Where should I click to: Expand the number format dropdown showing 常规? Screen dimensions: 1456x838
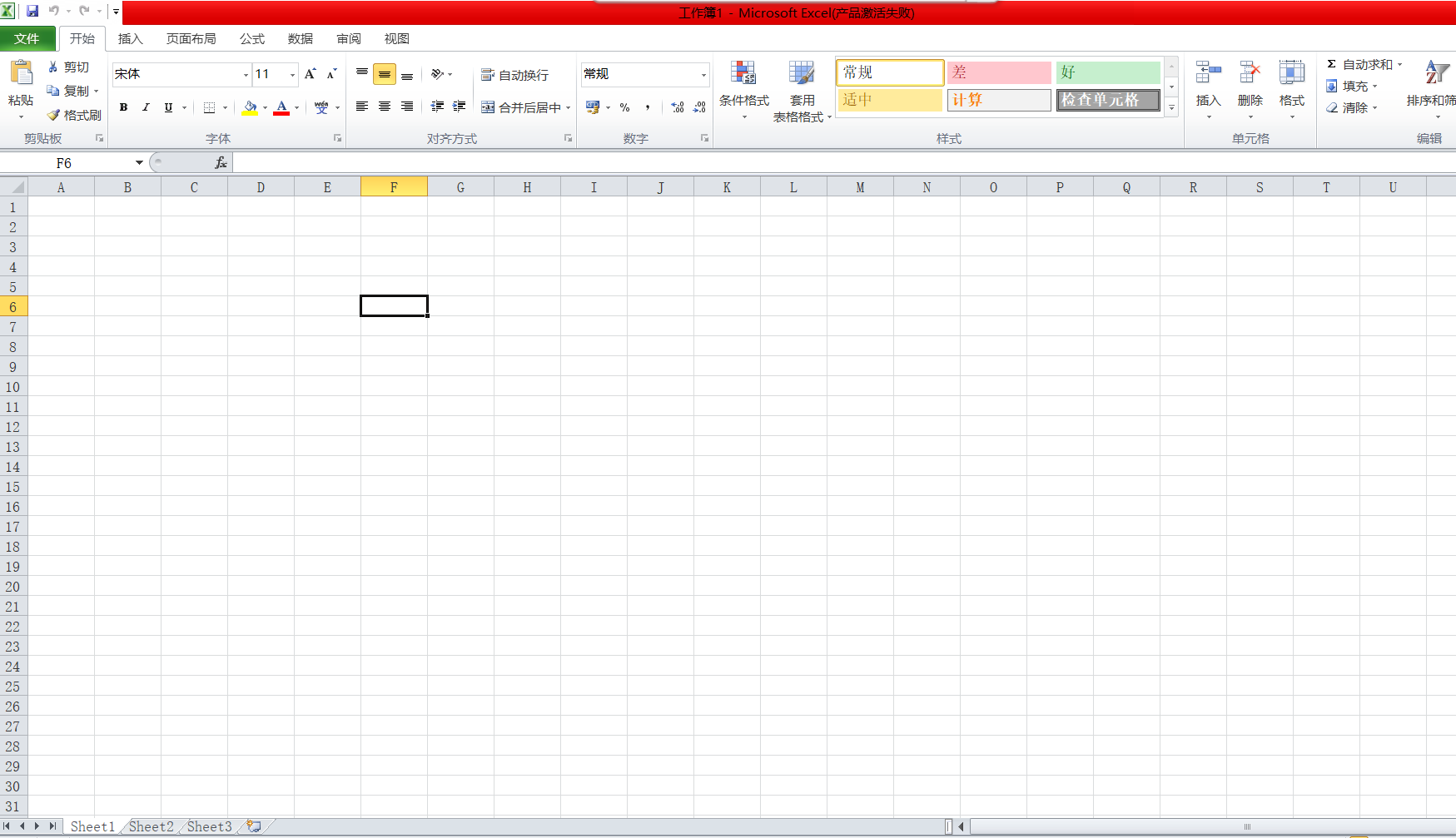(x=703, y=75)
